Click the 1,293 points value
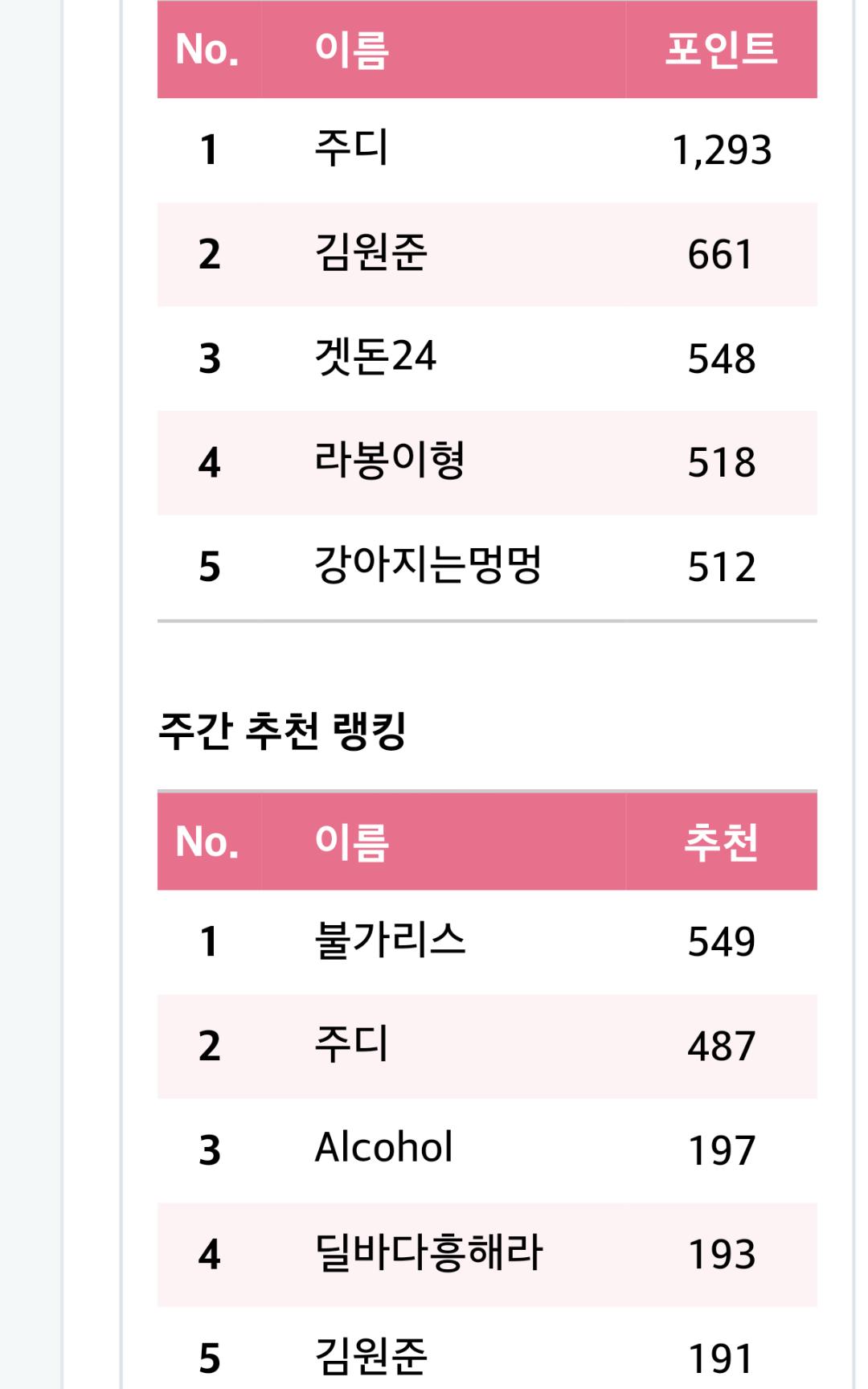Image resolution: width=868 pixels, height=1389 pixels. 721,150
